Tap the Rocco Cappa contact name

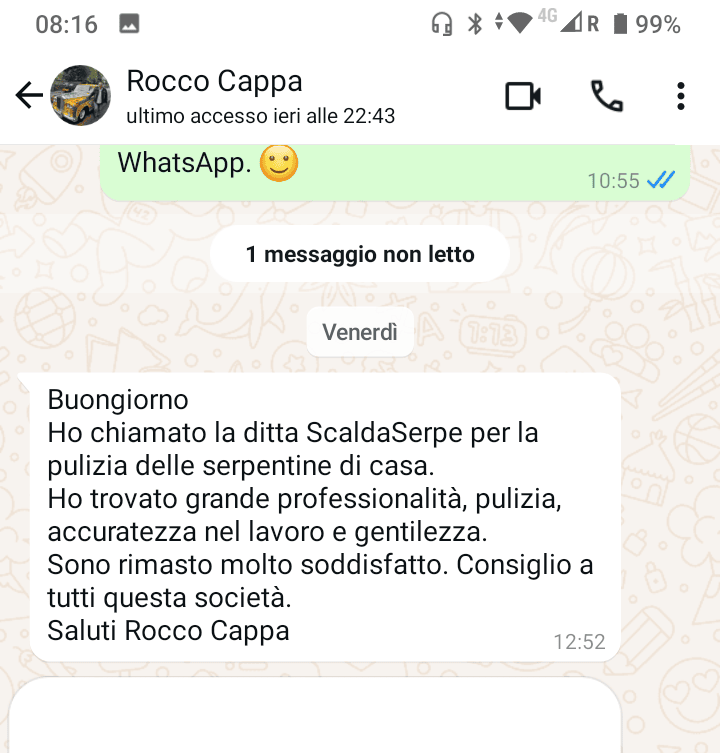214,81
